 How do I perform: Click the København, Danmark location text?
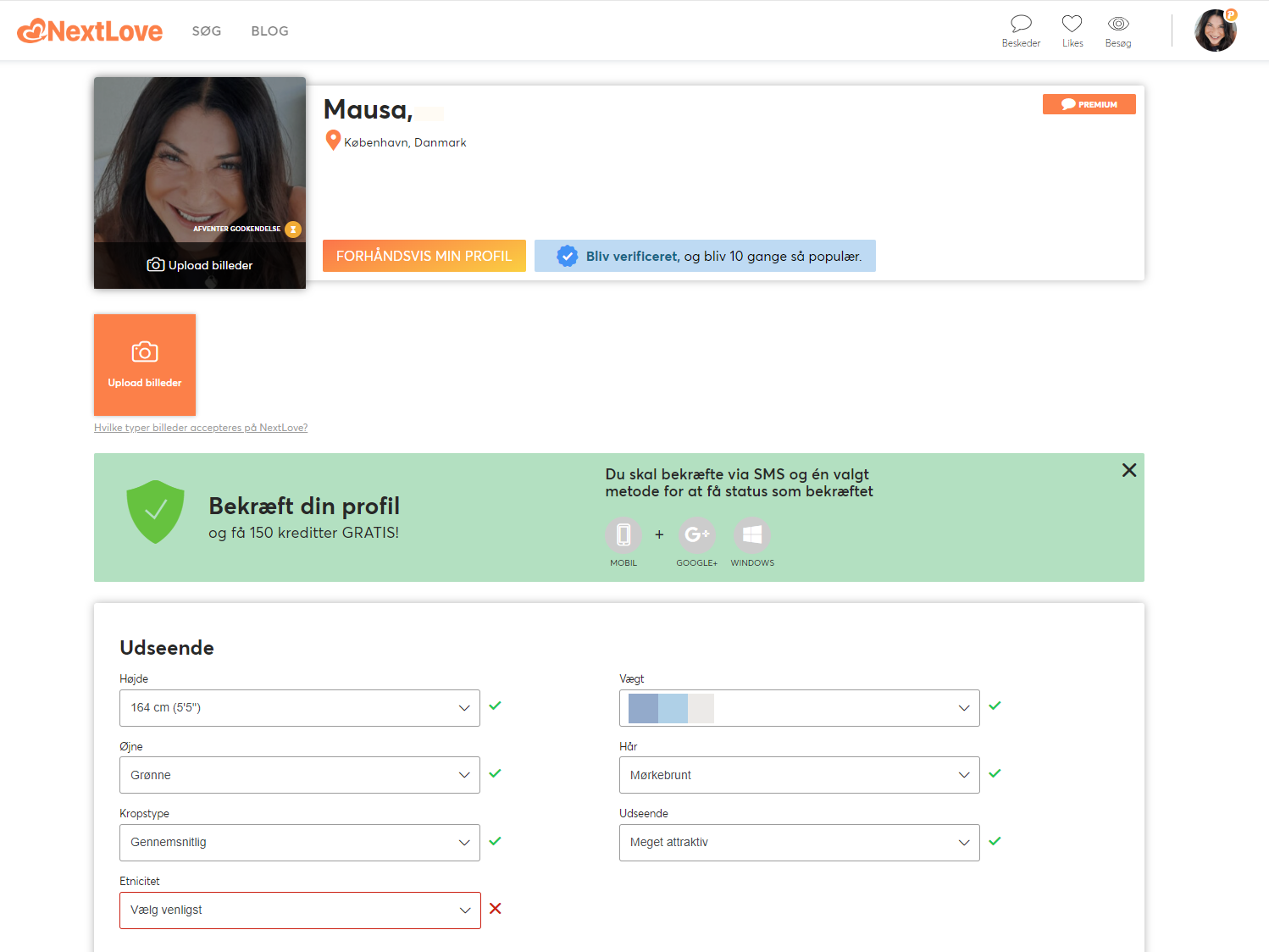405,142
